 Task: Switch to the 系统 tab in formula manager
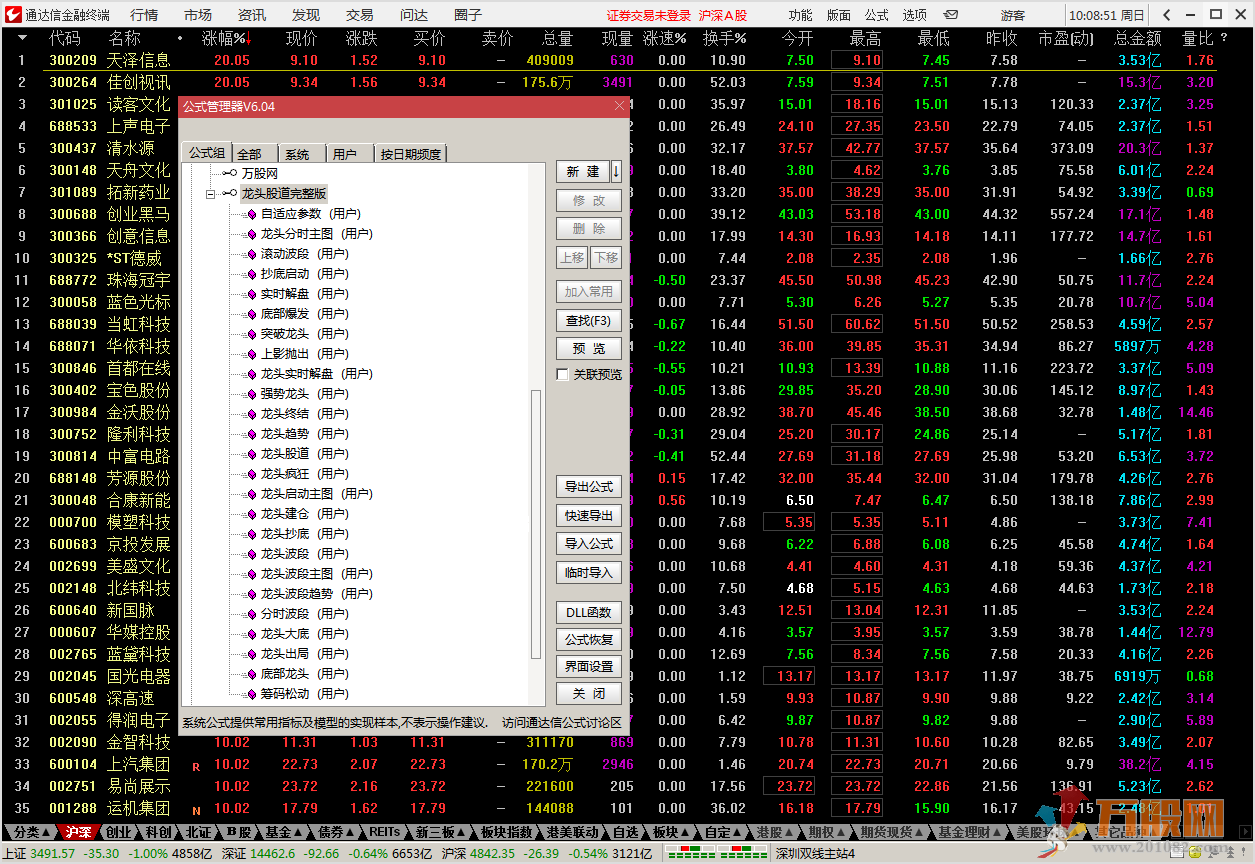click(301, 153)
